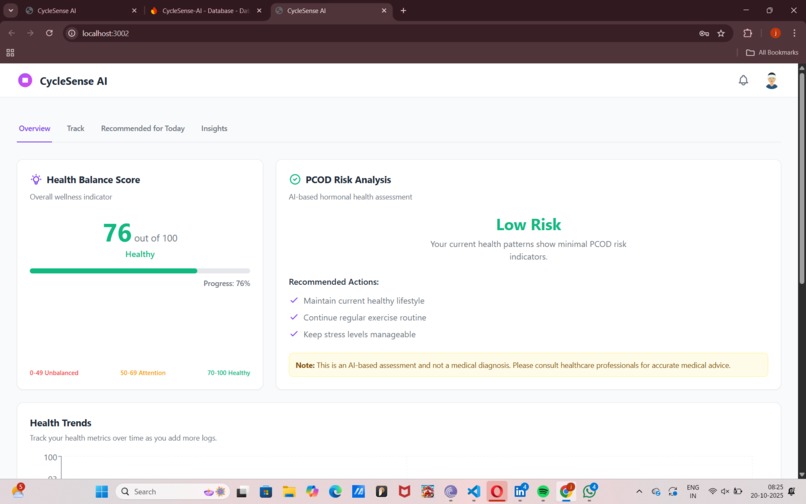Open the Windows notification bell in the tray
806x504 pixels.
click(792, 492)
